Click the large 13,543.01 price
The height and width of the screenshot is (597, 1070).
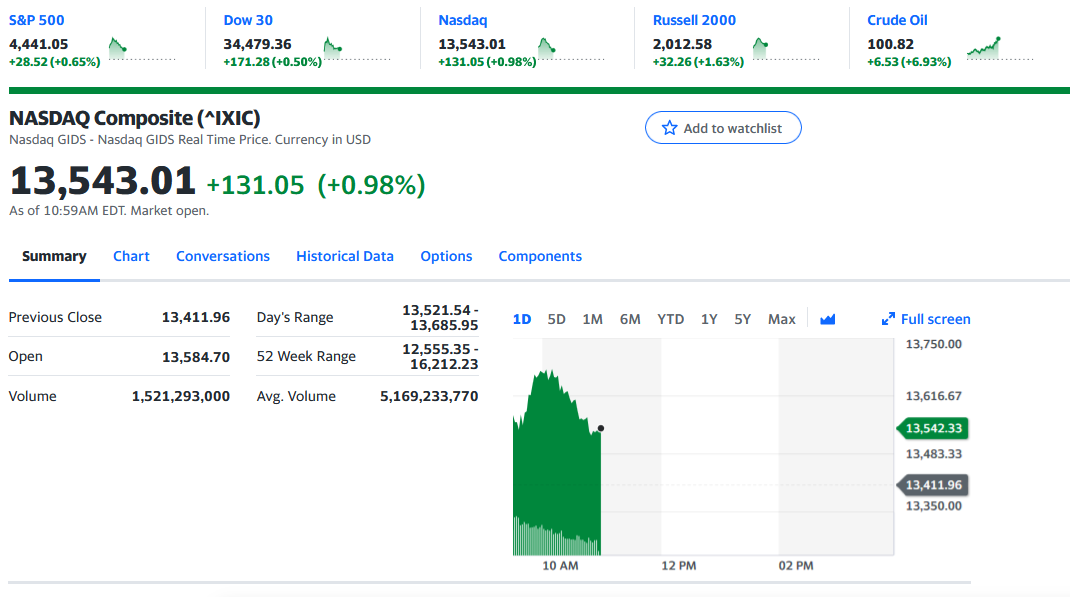(x=102, y=181)
